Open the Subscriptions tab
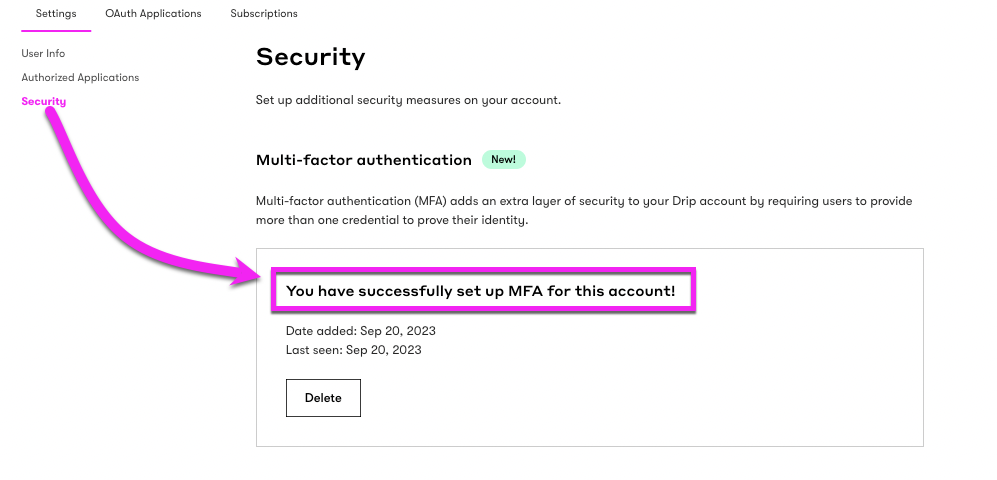The image size is (997, 480). 264,14
